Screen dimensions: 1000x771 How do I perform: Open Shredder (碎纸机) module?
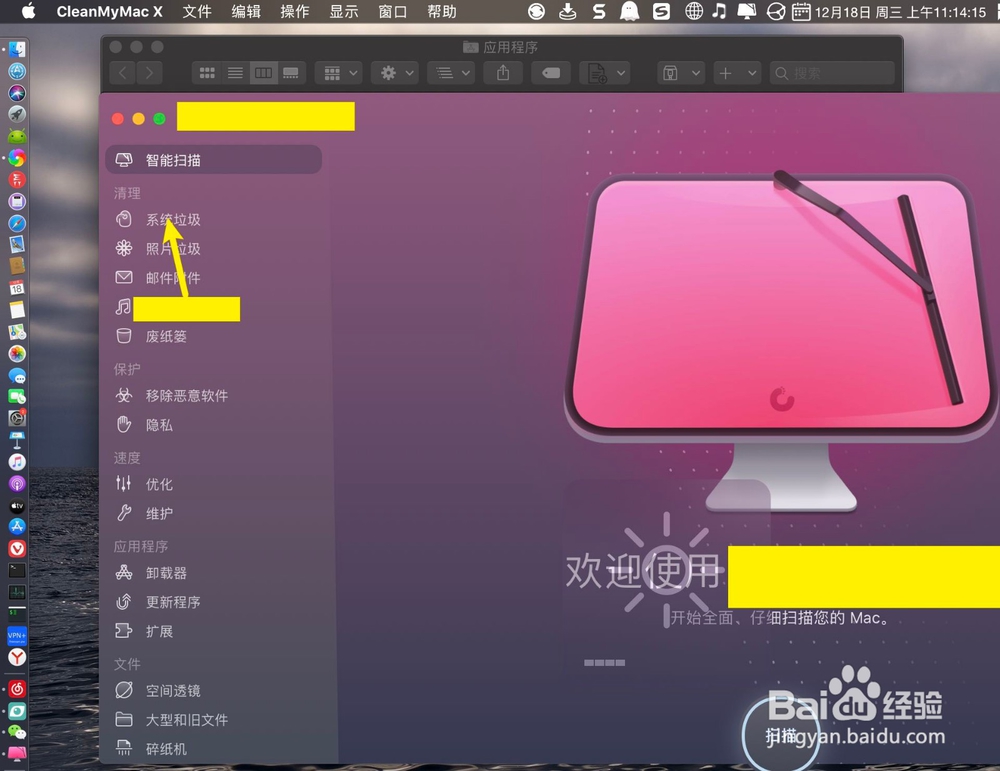pos(166,749)
